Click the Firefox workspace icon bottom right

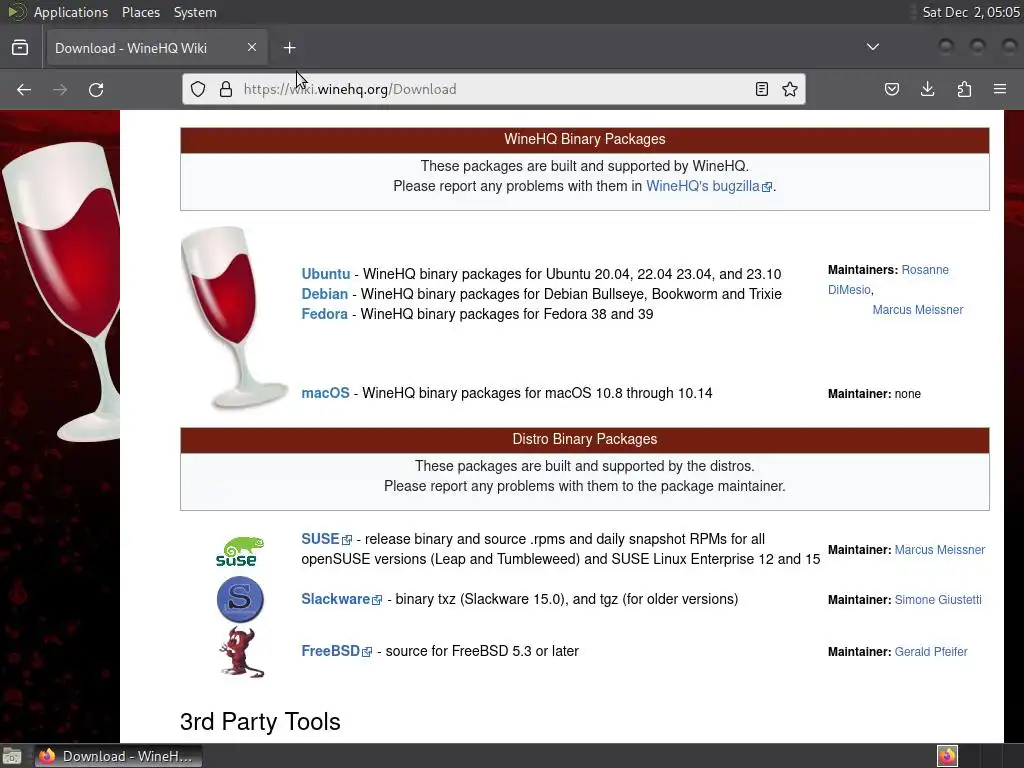947,756
